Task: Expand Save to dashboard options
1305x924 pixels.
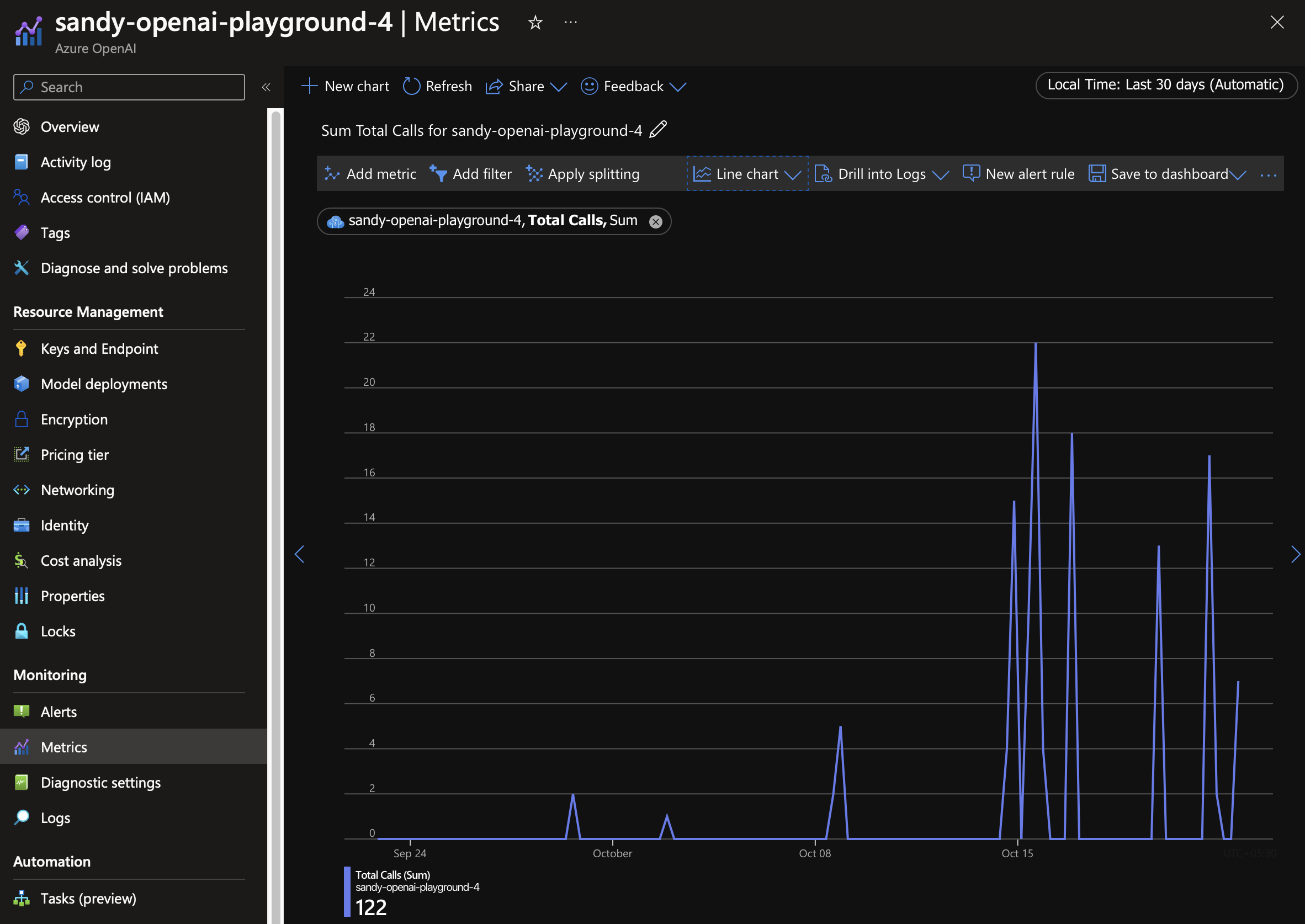Action: 1237,174
